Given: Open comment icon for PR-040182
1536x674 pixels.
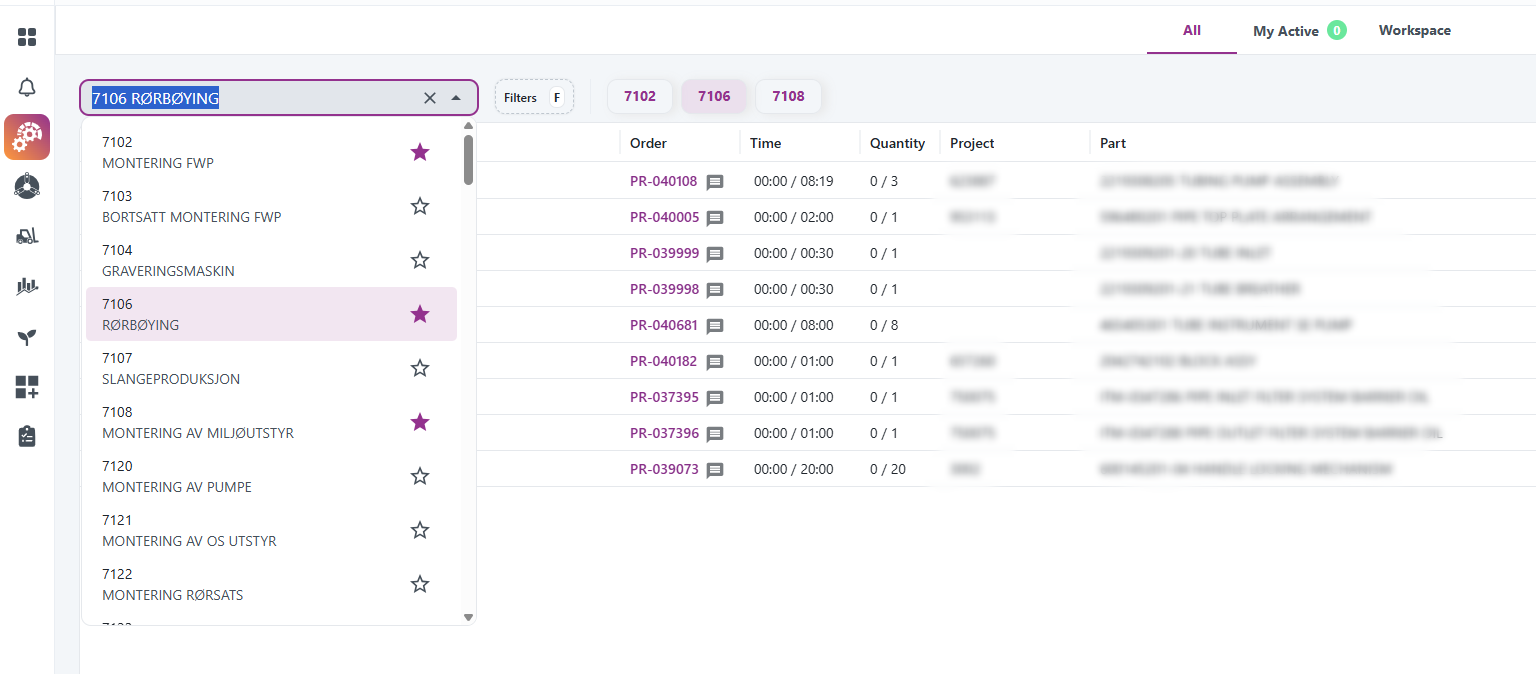Looking at the screenshot, I should point(715,362).
